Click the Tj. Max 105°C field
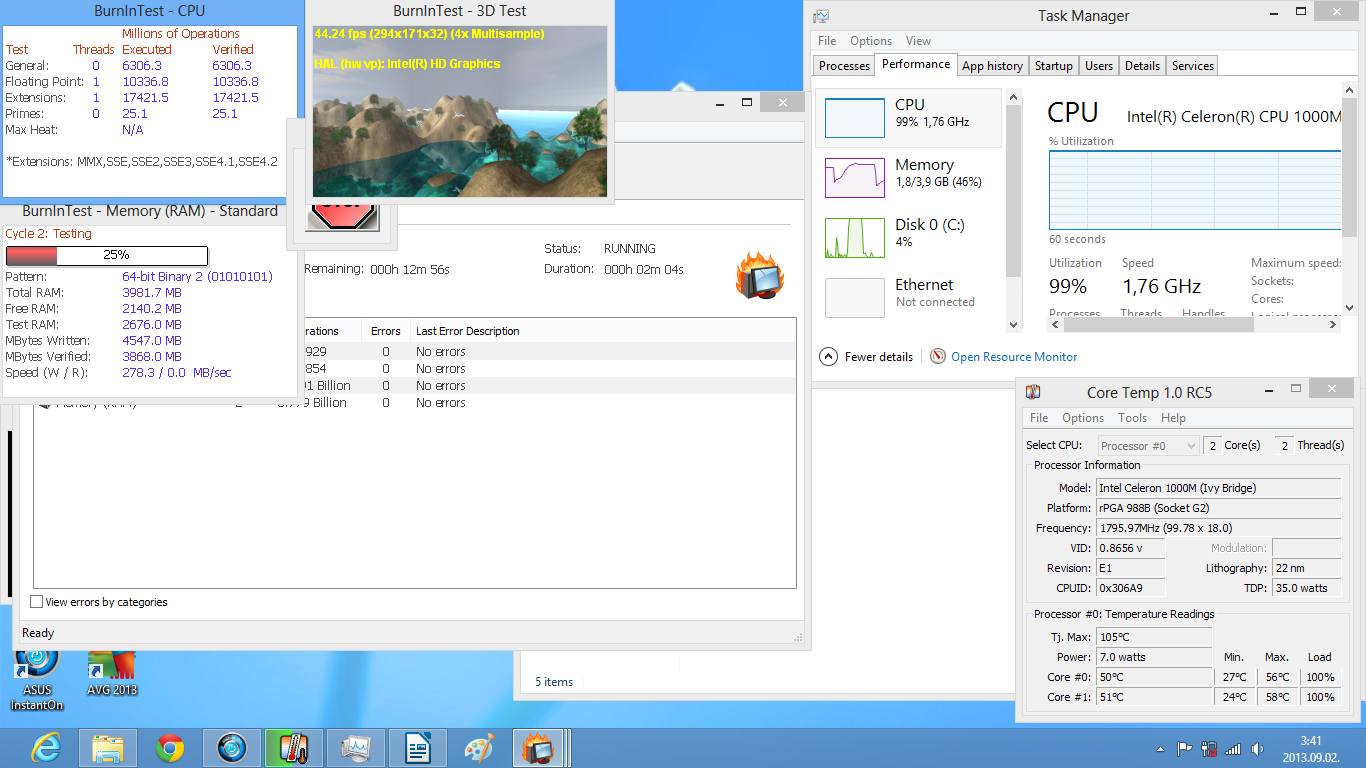This screenshot has width=1366, height=768. pyautogui.click(x=1154, y=637)
